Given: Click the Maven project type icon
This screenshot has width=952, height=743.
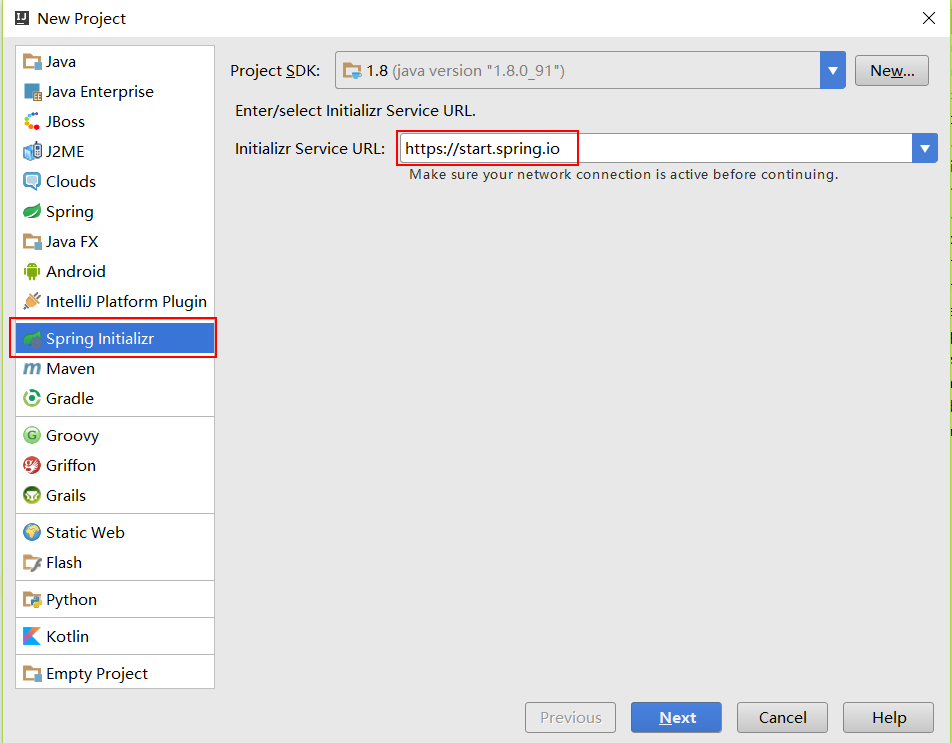Looking at the screenshot, I should pos(32,369).
